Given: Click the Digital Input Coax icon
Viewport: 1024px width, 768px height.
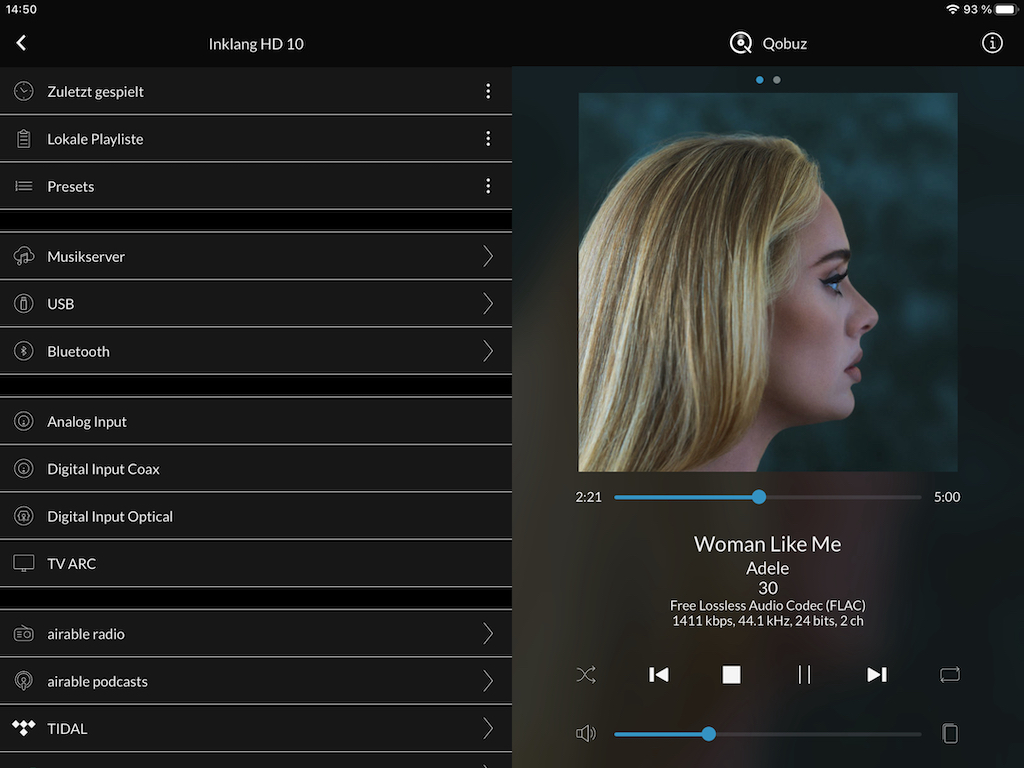Looking at the screenshot, I should (24, 469).
